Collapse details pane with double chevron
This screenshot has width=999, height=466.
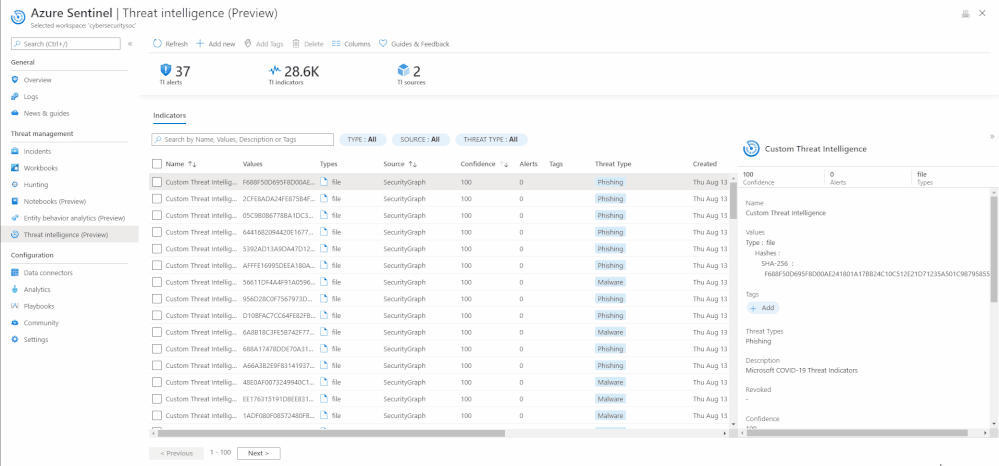click(991, 136)
